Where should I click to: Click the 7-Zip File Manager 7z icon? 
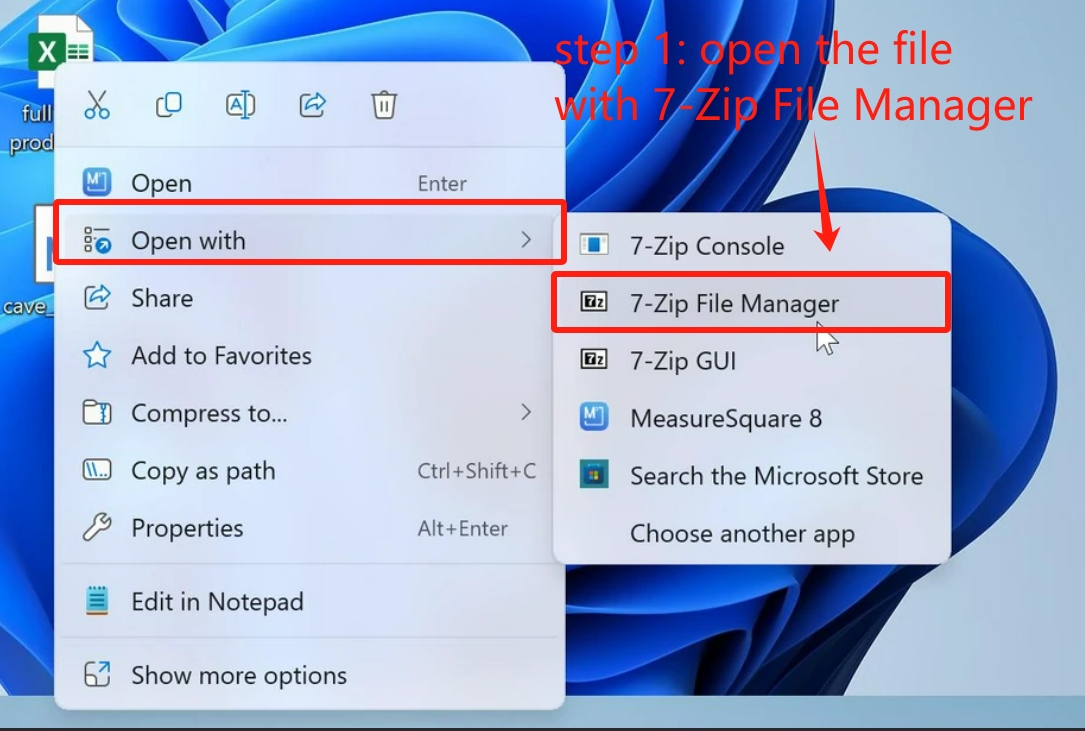[594, 302]
